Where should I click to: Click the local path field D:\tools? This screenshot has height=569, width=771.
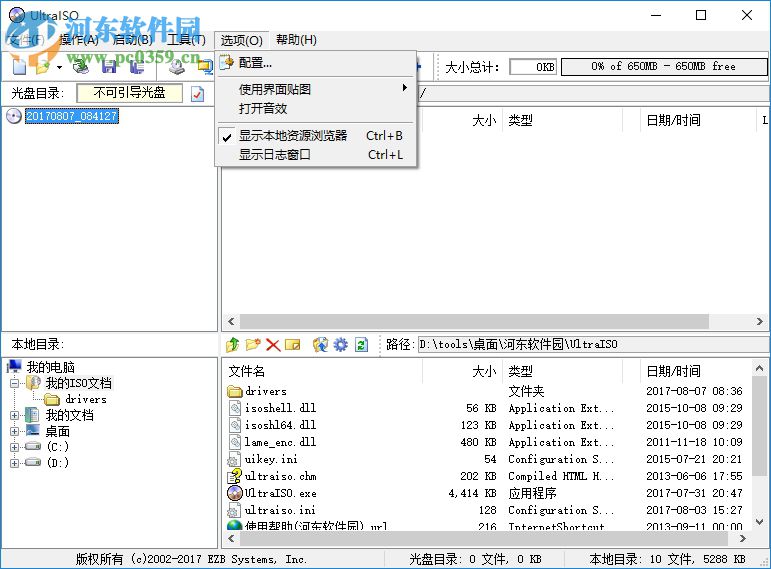pos(593,344)
